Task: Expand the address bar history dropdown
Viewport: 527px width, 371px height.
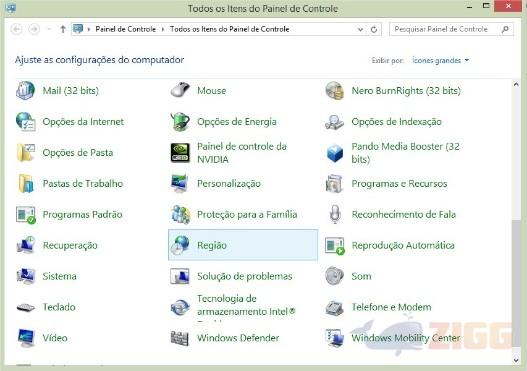Action: click(360, 30)
